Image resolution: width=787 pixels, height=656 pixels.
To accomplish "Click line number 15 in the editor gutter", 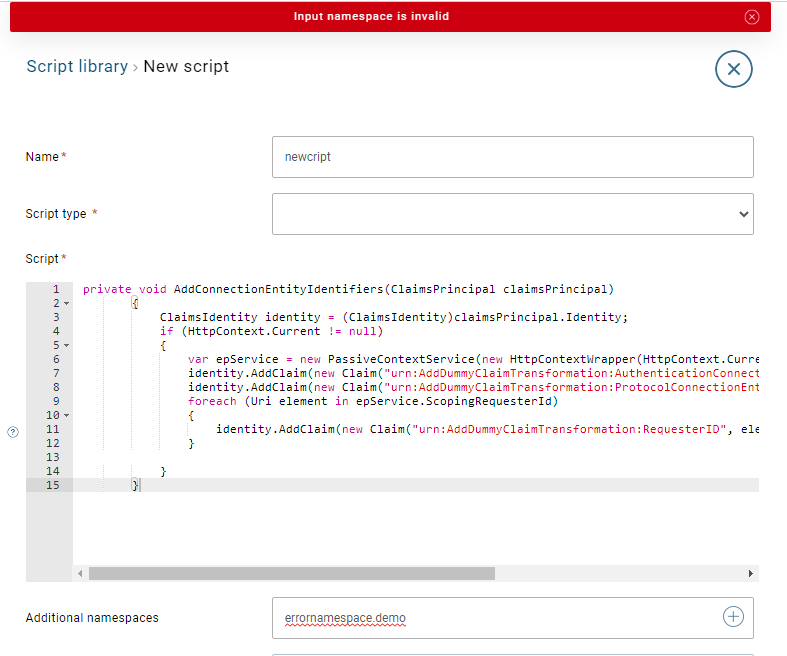I will (55, 485).
